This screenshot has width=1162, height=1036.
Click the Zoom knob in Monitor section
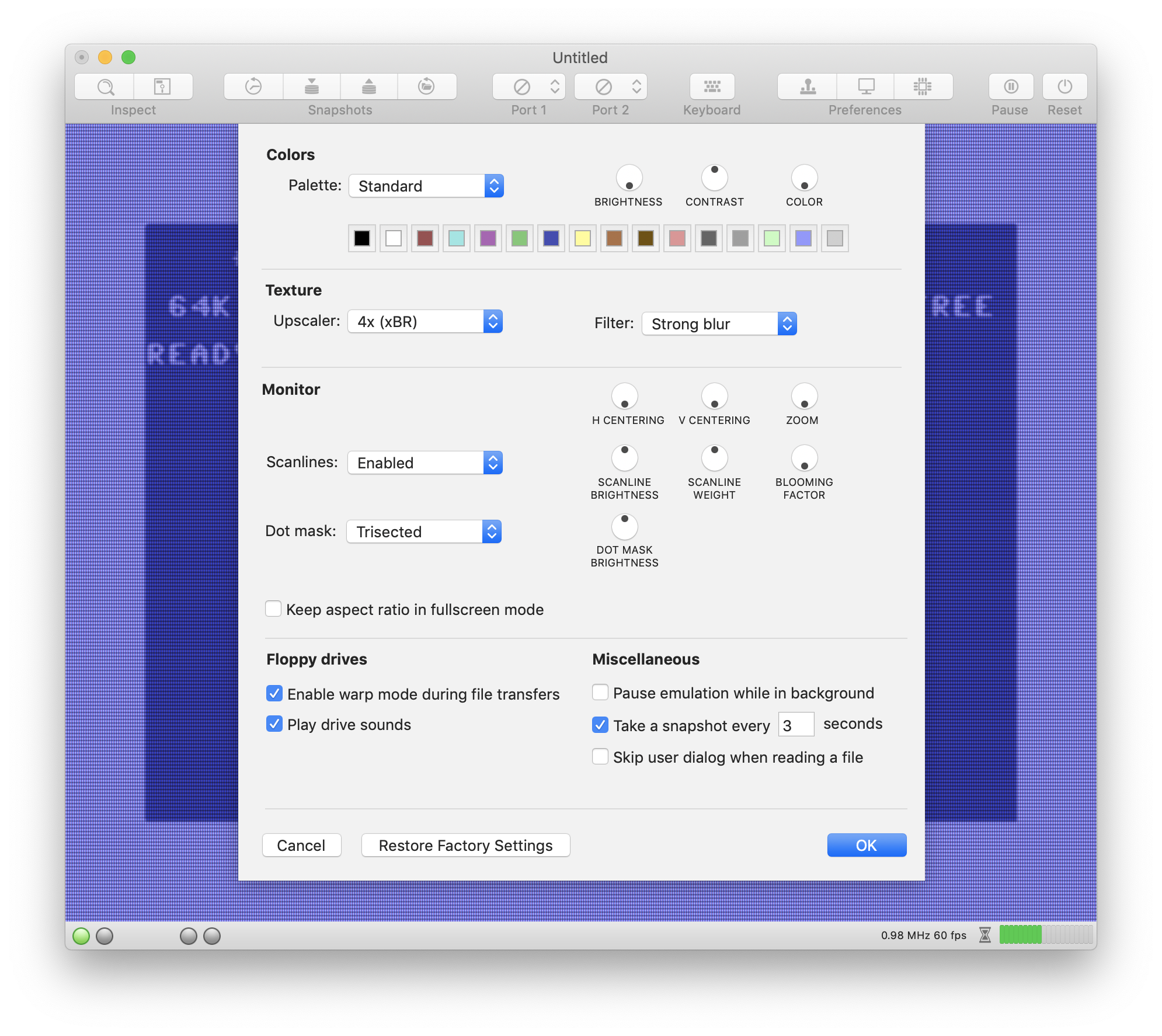805,396
